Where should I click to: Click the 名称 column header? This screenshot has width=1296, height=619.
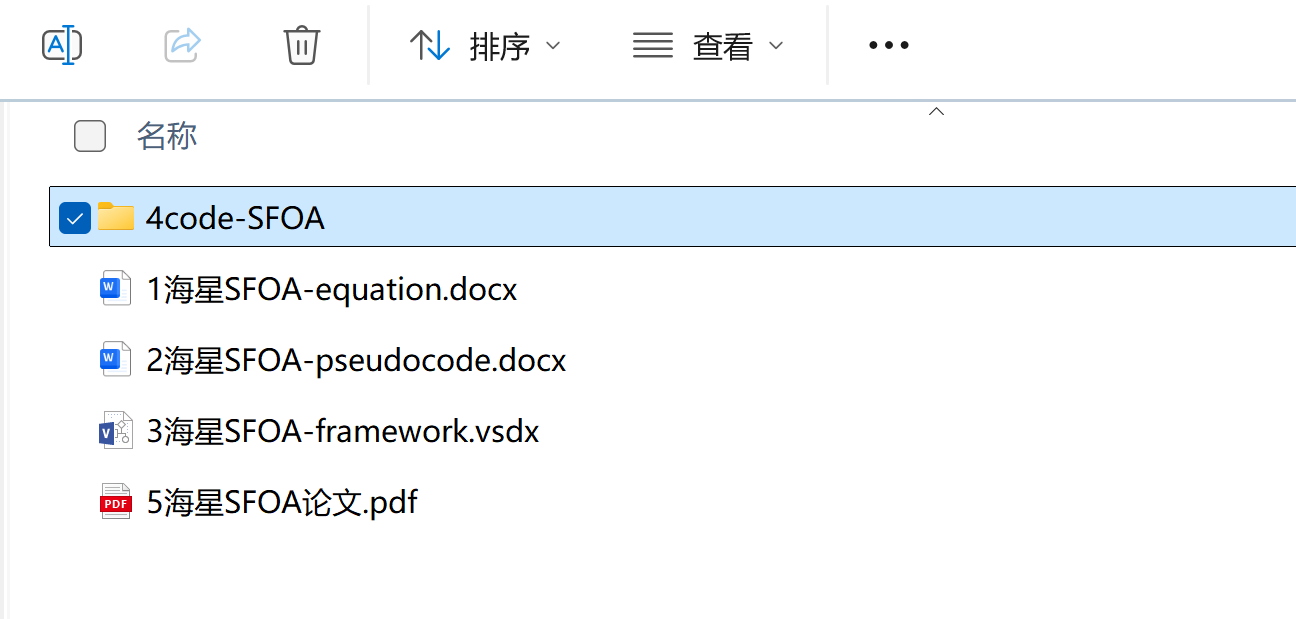point(167,136)
